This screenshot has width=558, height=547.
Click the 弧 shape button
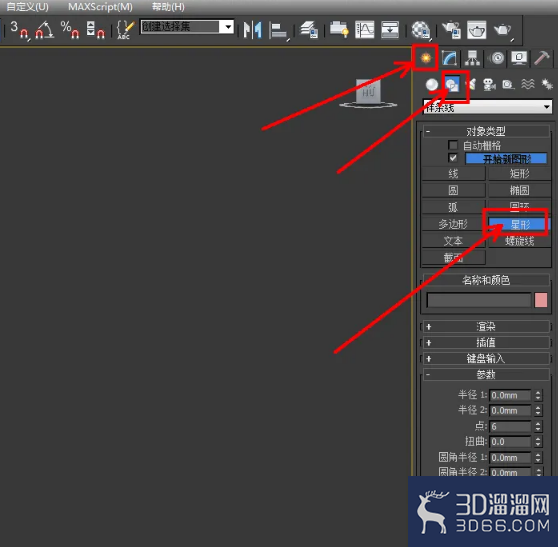coord(453,207)
